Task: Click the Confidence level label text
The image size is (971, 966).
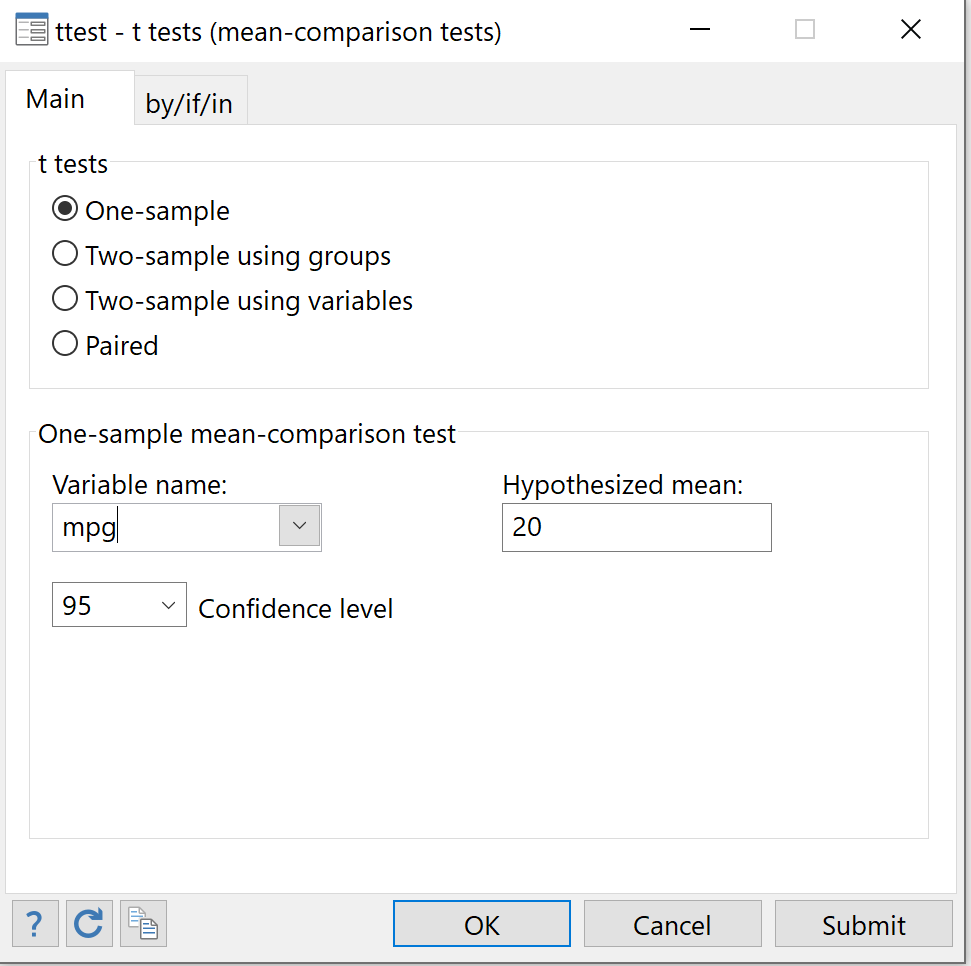Action: pos(295,609)
